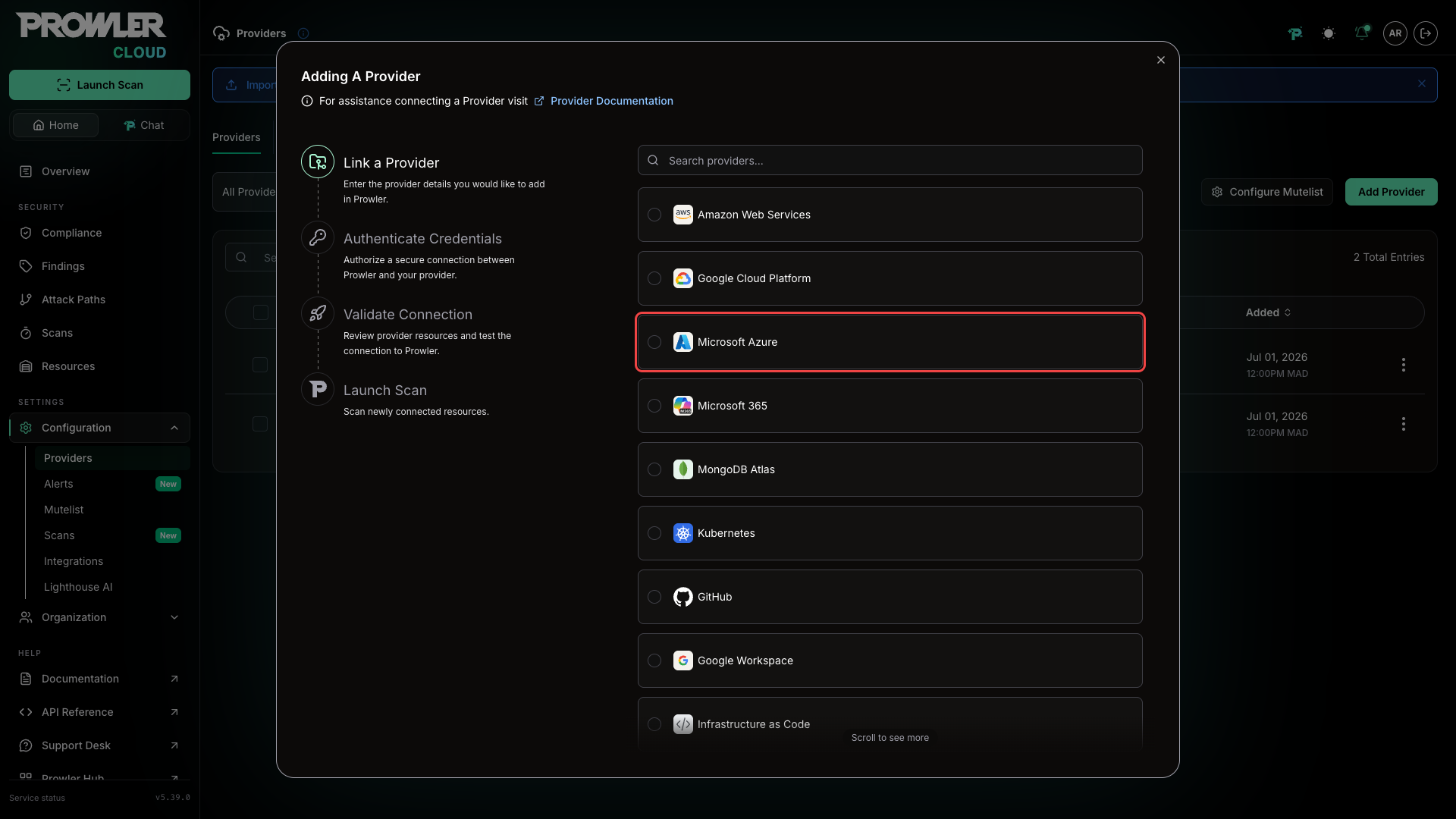Screen dimensions: 1456x819
Task: Click the sign out icon
Action: 1426,33
